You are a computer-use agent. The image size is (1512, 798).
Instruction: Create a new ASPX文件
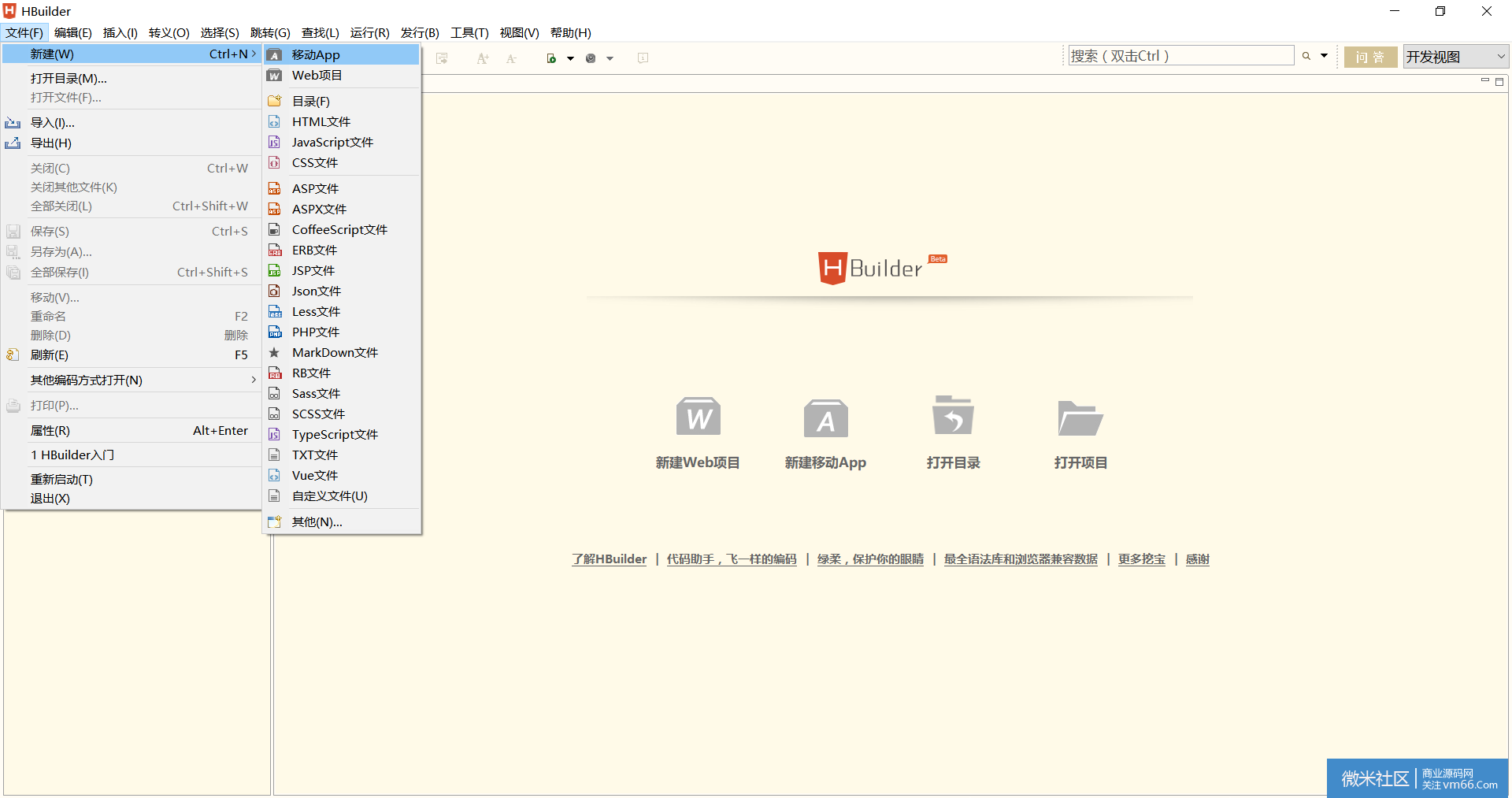342,209
